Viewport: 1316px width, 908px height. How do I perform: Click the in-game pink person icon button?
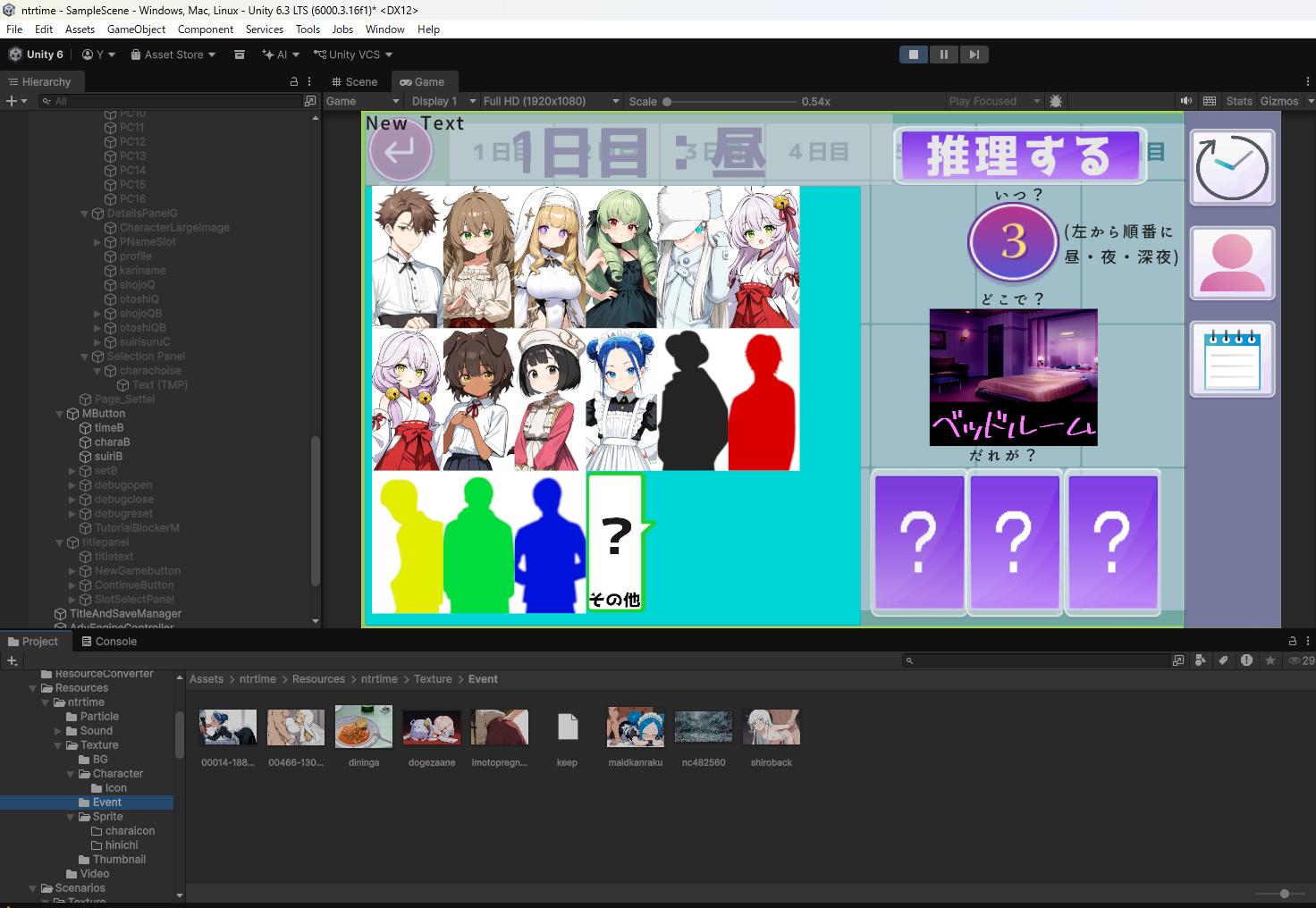tap(1232, 263)
